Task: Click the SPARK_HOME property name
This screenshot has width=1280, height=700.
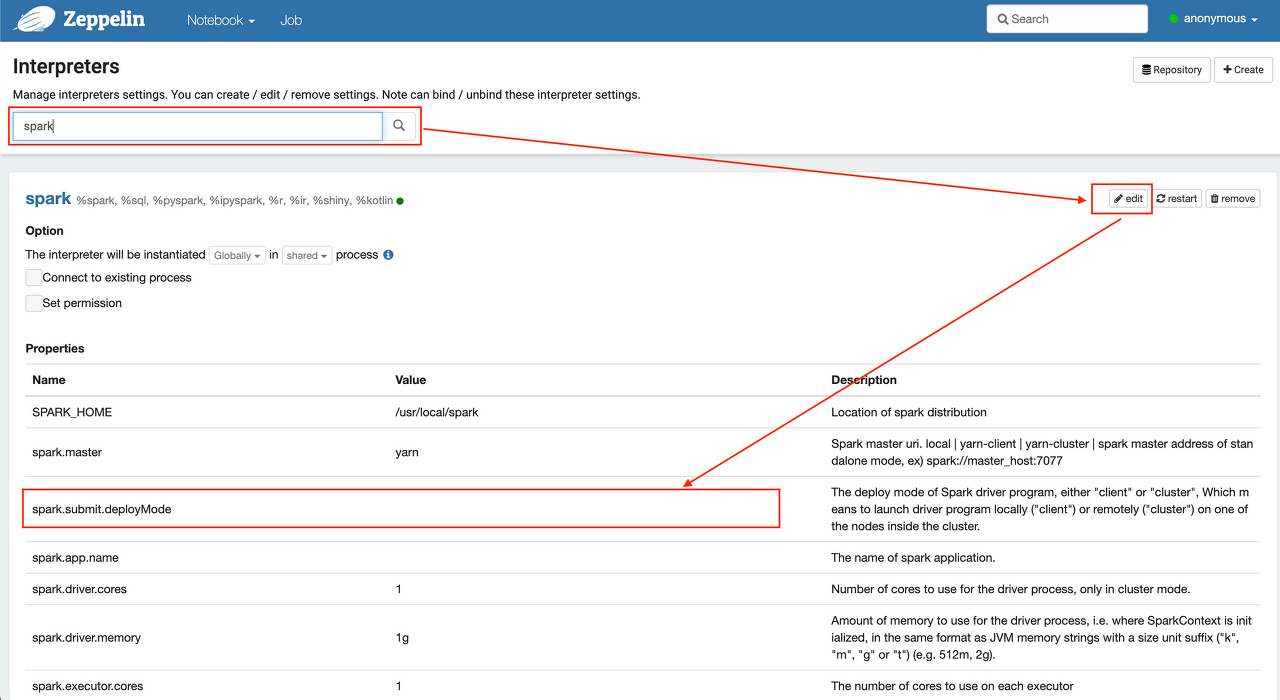Action: coord(72,412)
